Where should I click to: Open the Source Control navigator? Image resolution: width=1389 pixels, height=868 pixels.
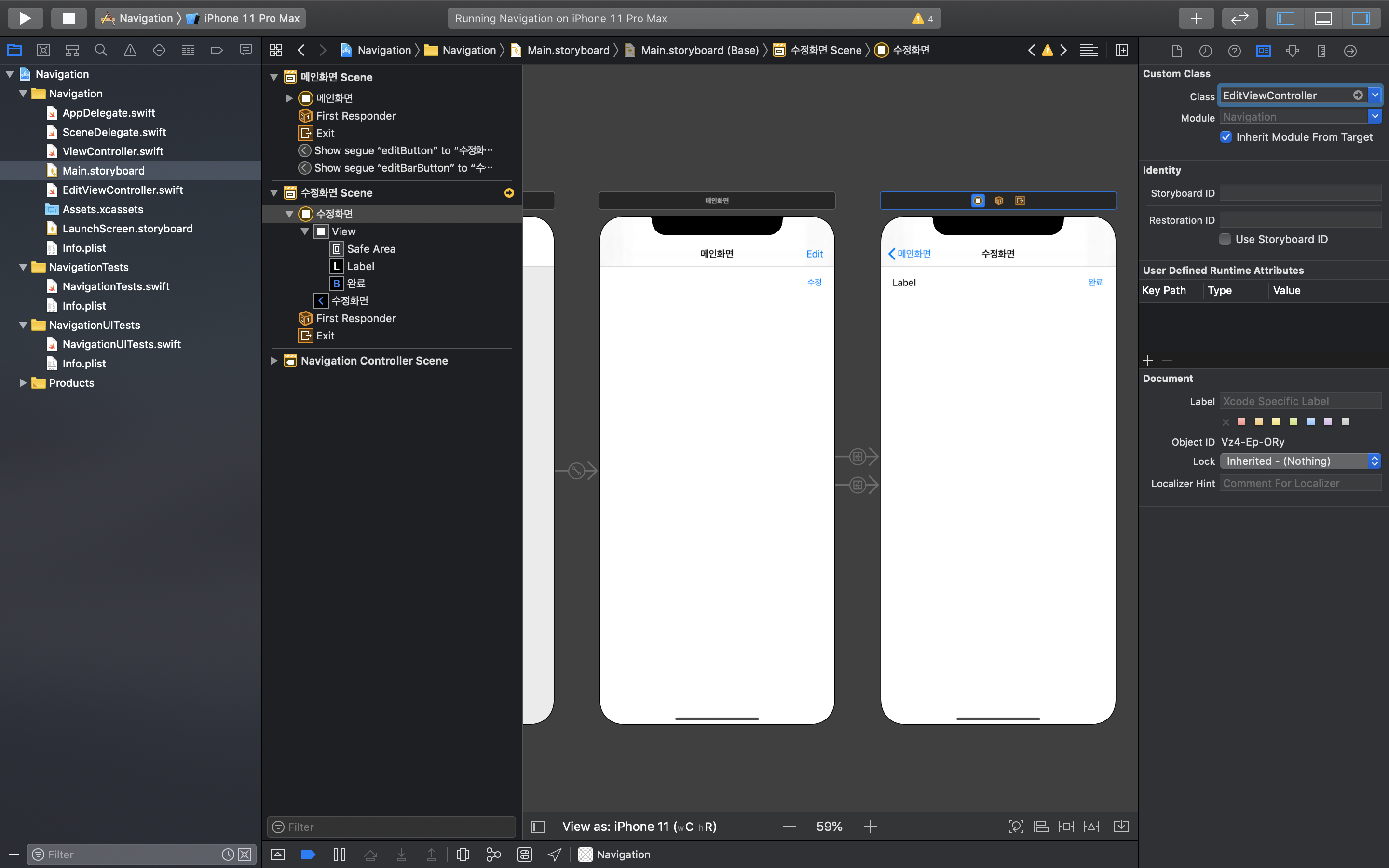tap(43, 51)
